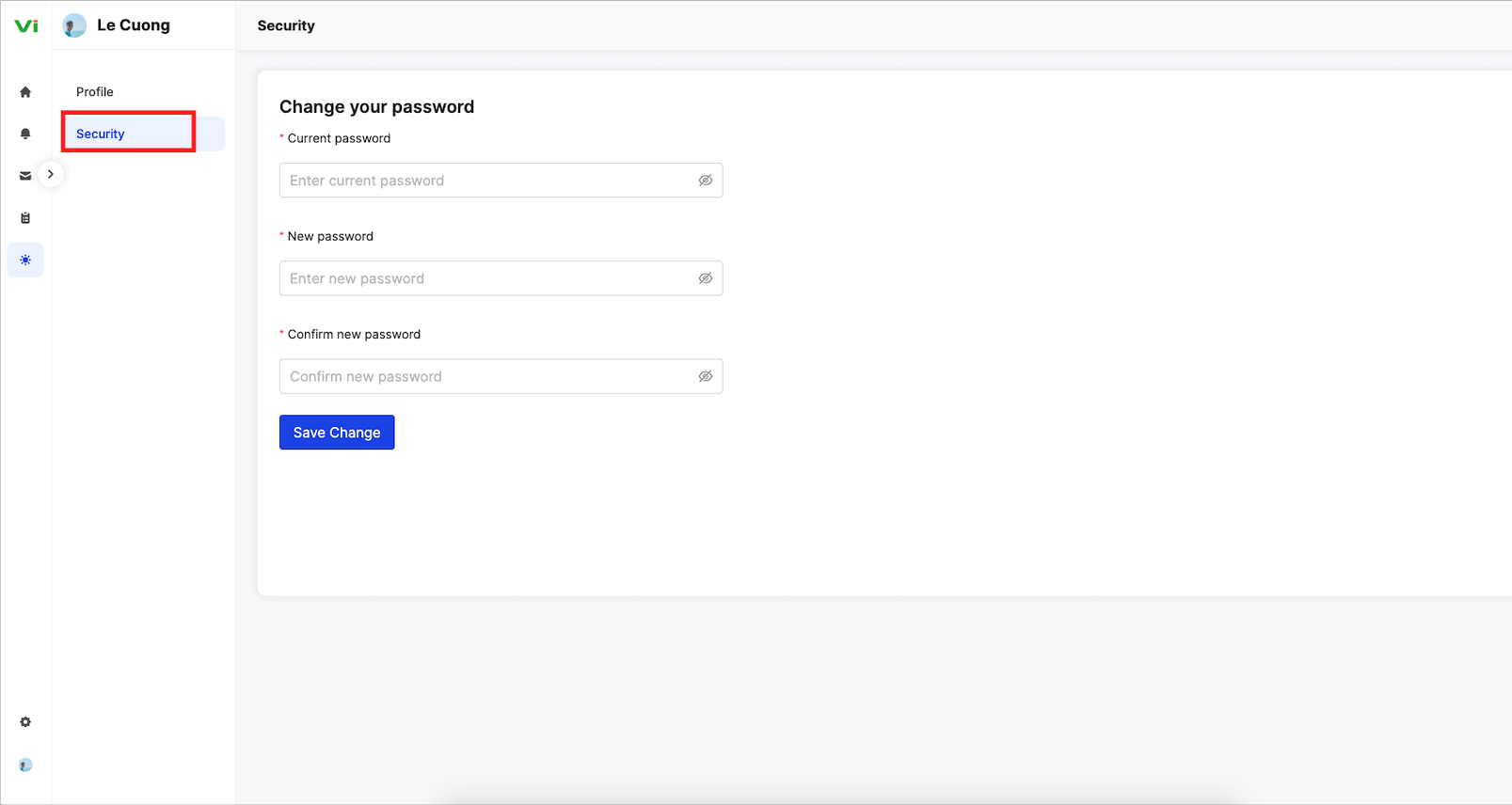The image size is (1512, 805).
Task: Click the Le Cuong name in the header
Action: coord(134,25)
